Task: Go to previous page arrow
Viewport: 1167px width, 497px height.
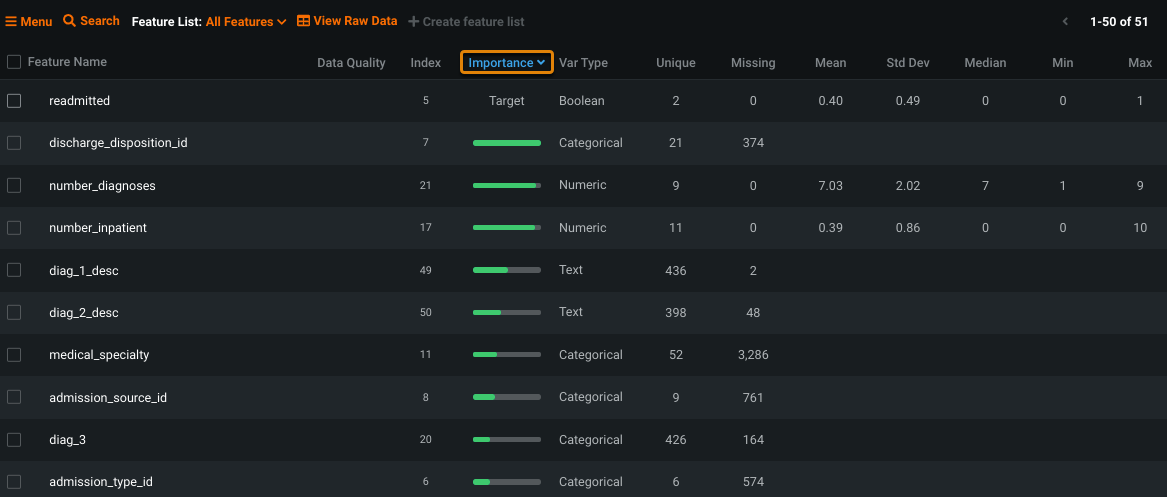Action: [1066, 21]
